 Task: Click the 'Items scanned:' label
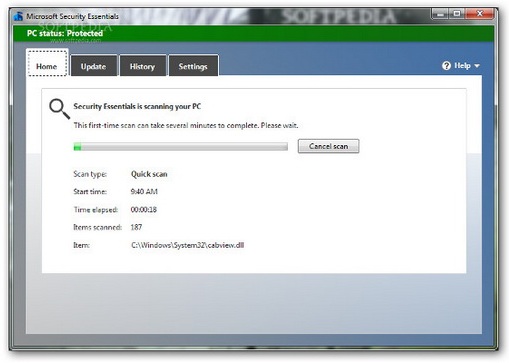click(x=97, y=227)
